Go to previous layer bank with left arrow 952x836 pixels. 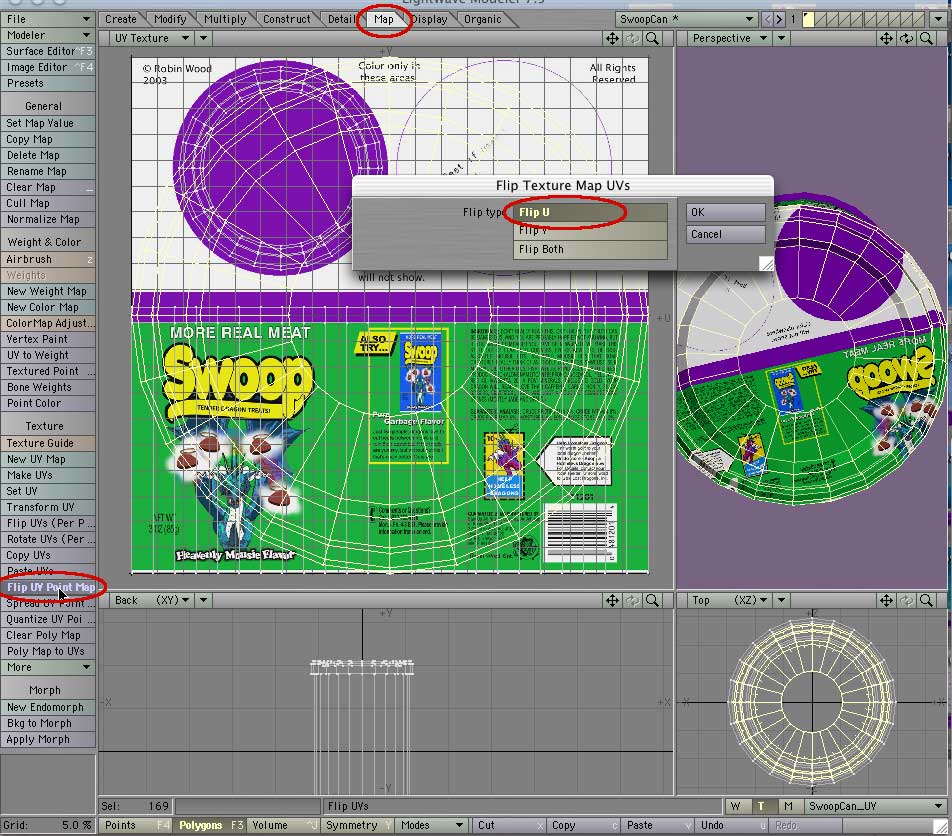click(767, 19)
